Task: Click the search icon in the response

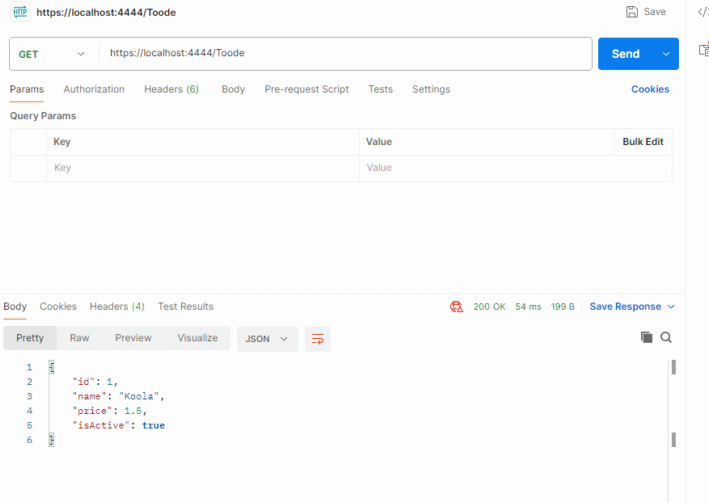Action: [x=666, y=338]
